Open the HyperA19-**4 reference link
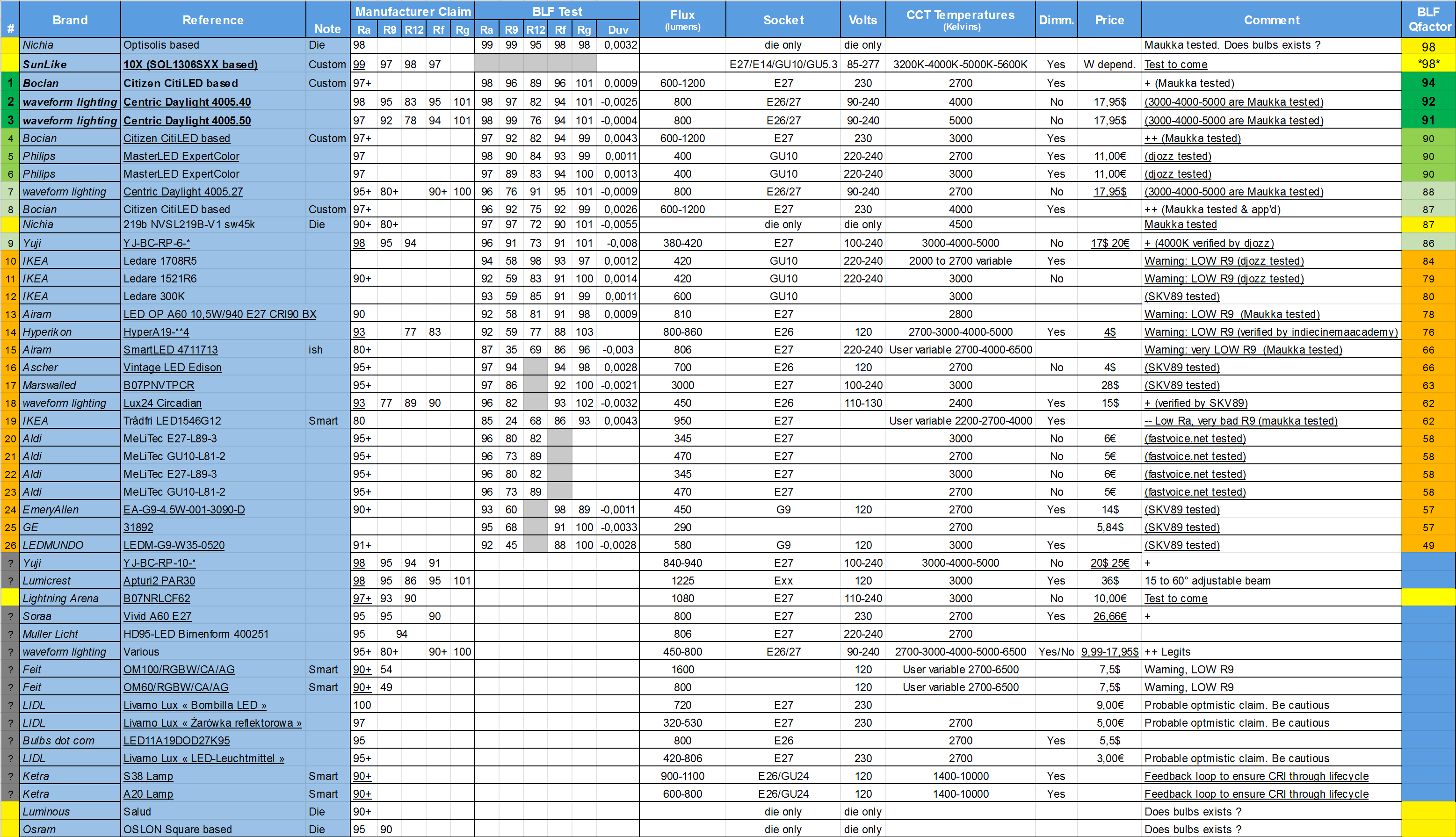The width and height of the screenshot is (1456, 837). pos(156,332)
